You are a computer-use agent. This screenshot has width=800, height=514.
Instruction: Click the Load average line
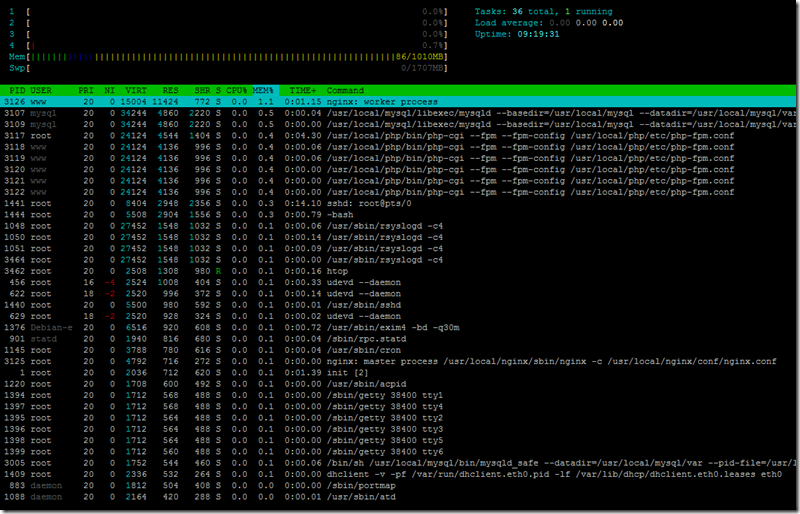click(548, 23)
